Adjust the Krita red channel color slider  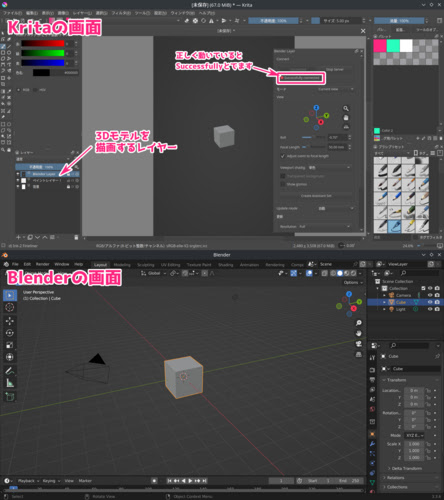[43, 44]
